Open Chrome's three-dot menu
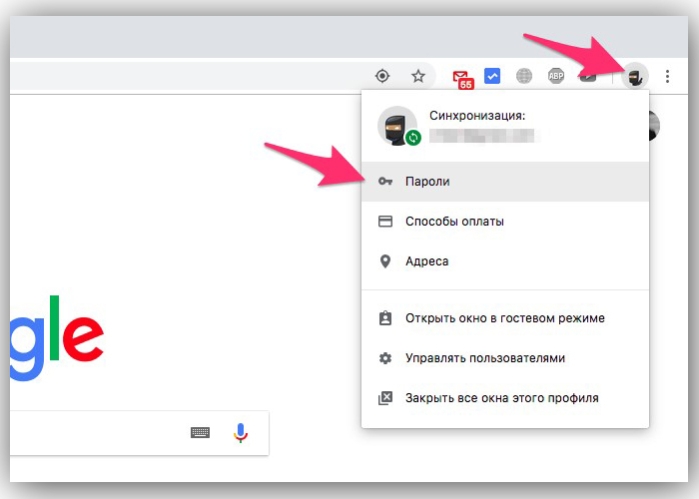The width and height of the screenshot is (699, 499). [x=667, y=76]
